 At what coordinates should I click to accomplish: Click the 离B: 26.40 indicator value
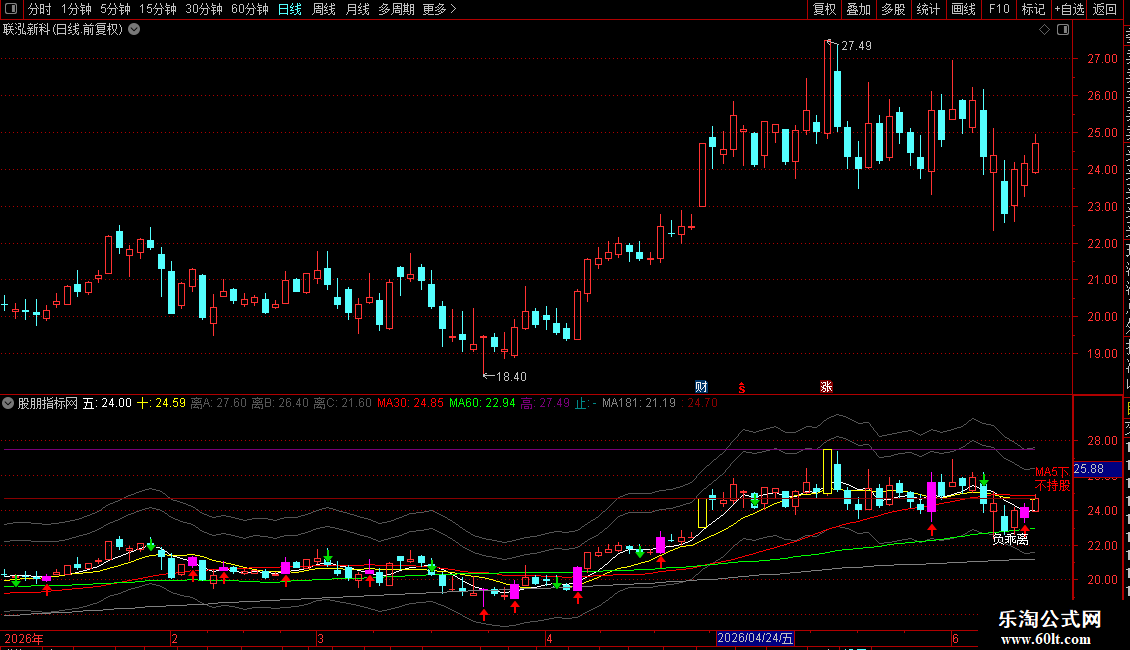(280, 403)
